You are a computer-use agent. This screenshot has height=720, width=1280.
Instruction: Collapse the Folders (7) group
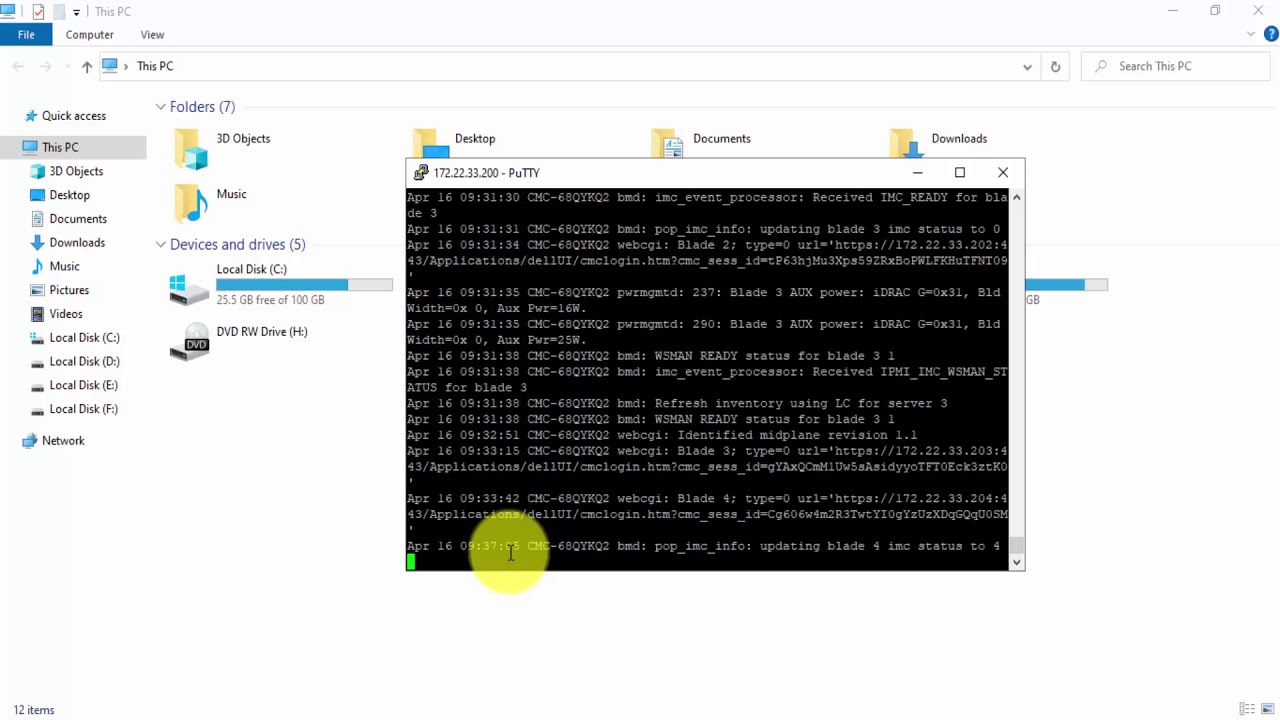pos(160,107)
